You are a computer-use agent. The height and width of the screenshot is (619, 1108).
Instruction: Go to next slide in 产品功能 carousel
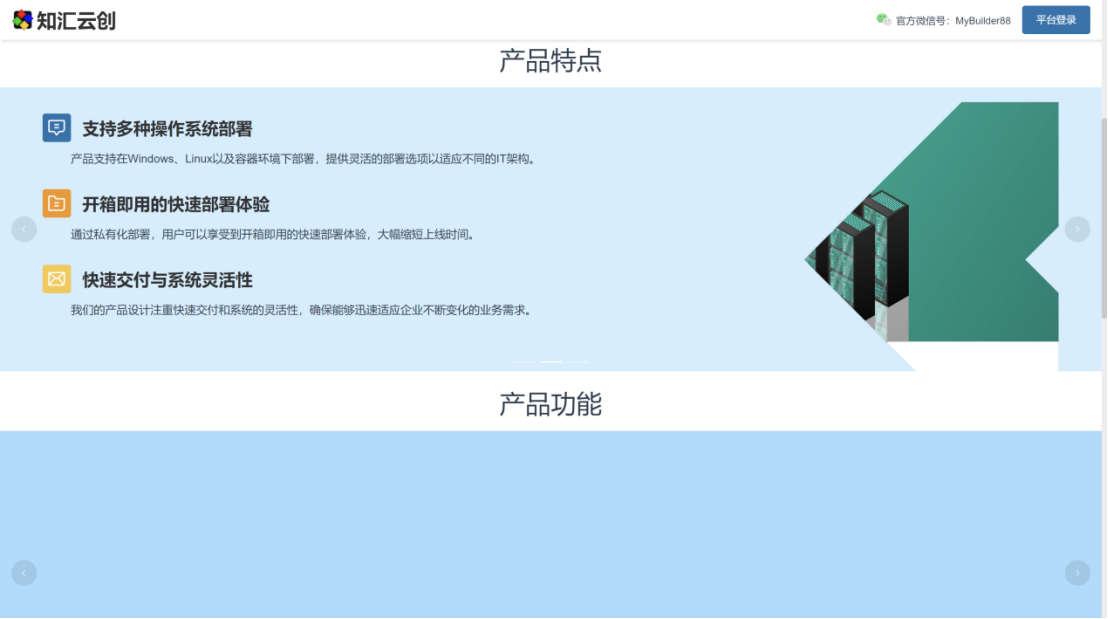click(1077, 572)
